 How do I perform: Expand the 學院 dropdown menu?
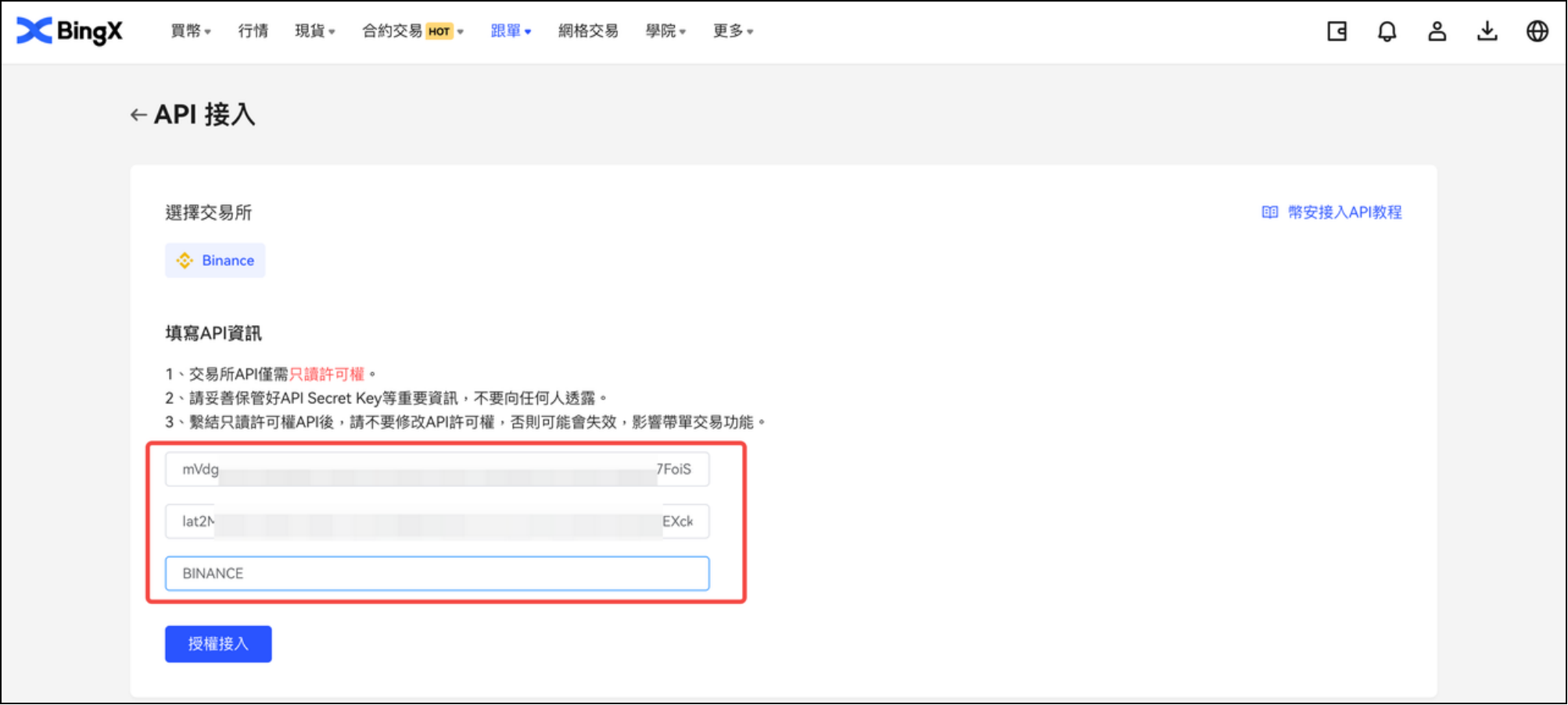pos(666,31)
